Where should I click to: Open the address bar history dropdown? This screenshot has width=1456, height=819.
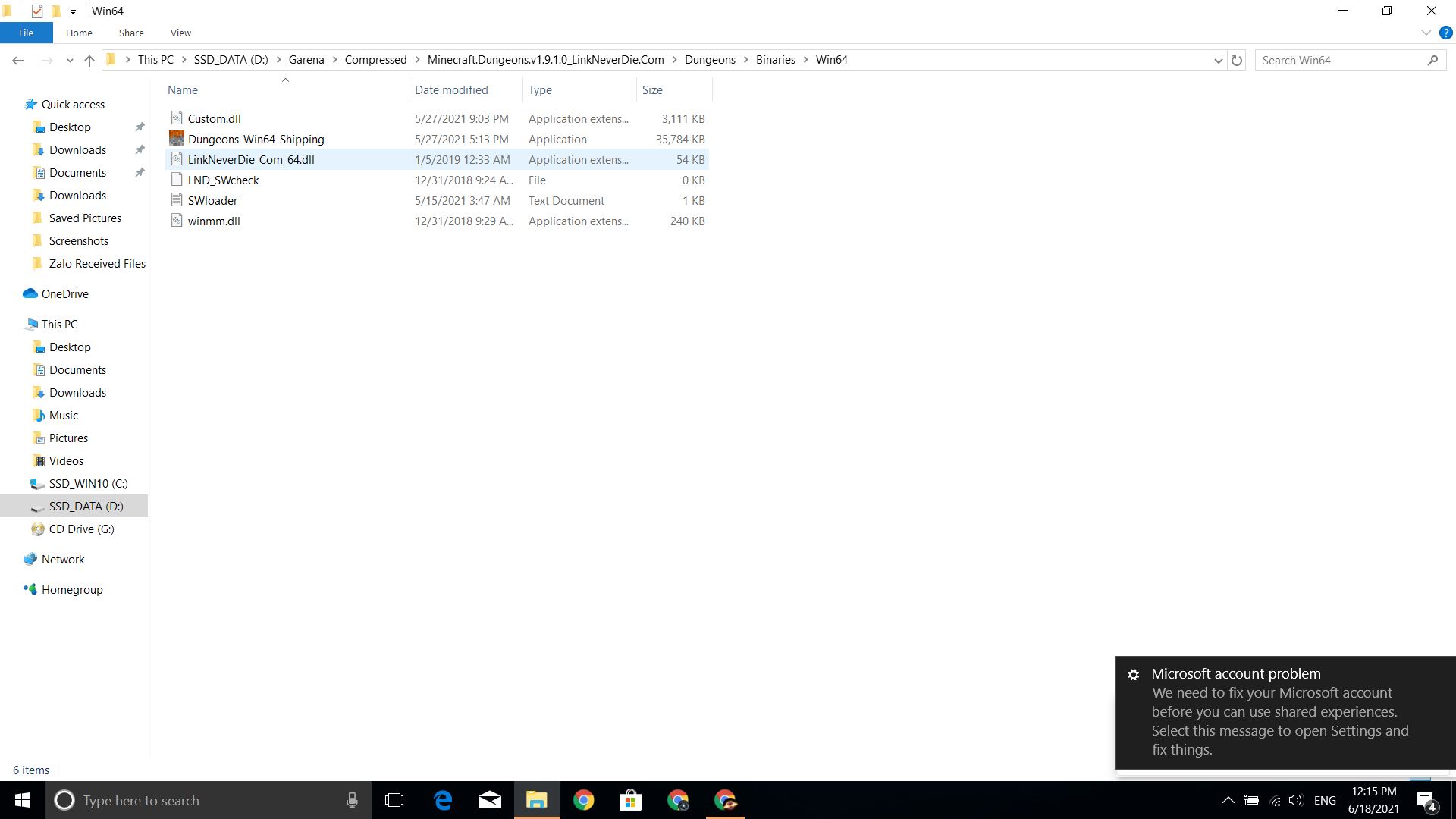[x=1218, y=60]
